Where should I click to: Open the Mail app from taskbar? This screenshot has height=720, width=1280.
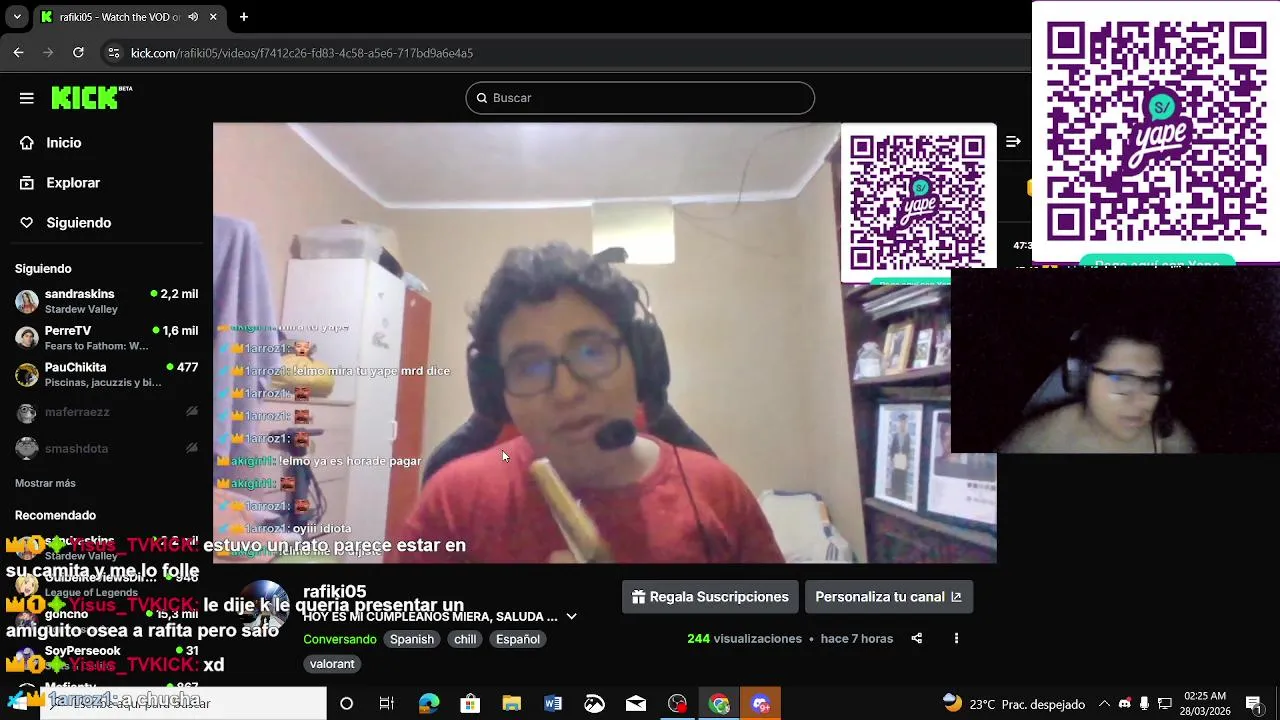pyautogui.click(x=636, y=704)
